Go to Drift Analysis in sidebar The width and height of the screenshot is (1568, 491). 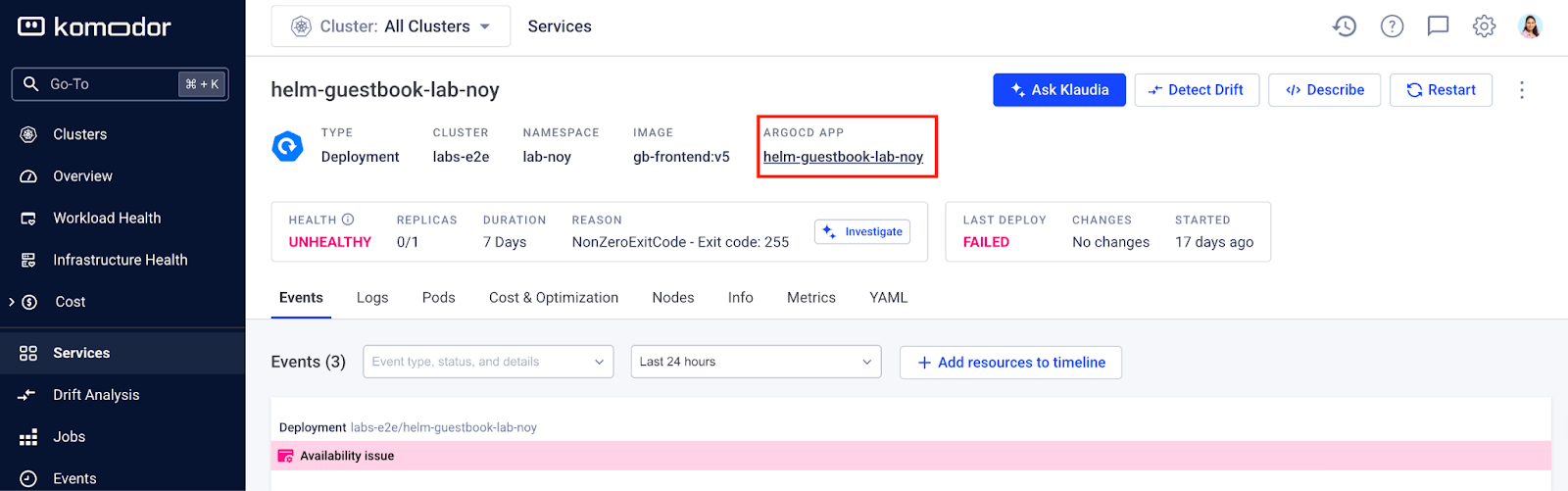pos(96,395)
